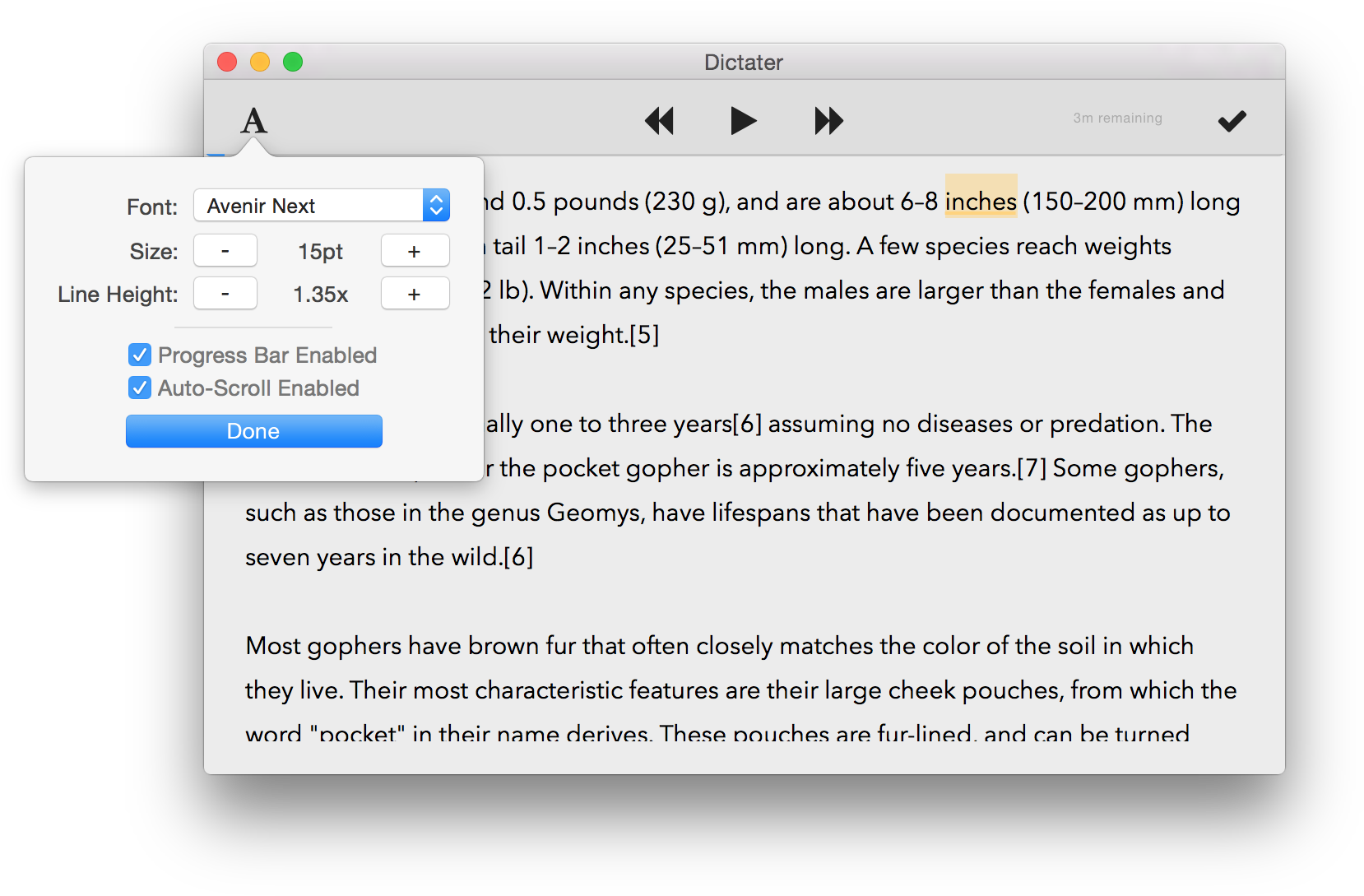The width and height of the screenshot is (1364, 896).
Task: Decrease font size with minus button
Action: click(x=225, y=251)
